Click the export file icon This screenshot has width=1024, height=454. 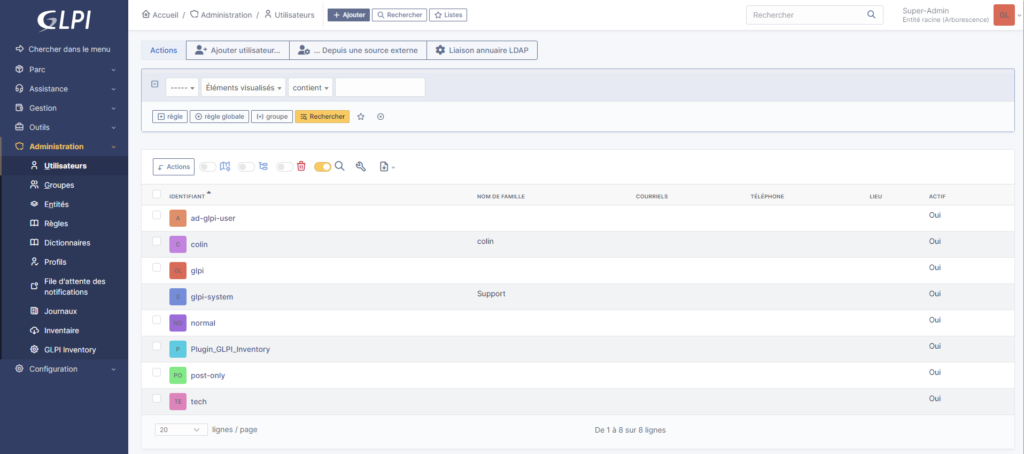[x=384, y=167]
